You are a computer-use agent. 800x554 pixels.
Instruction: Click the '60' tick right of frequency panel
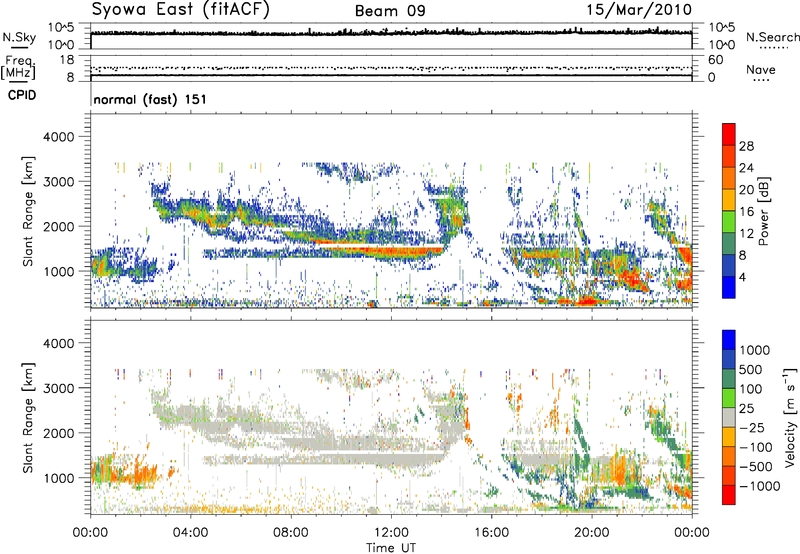(x=716, y=60)
